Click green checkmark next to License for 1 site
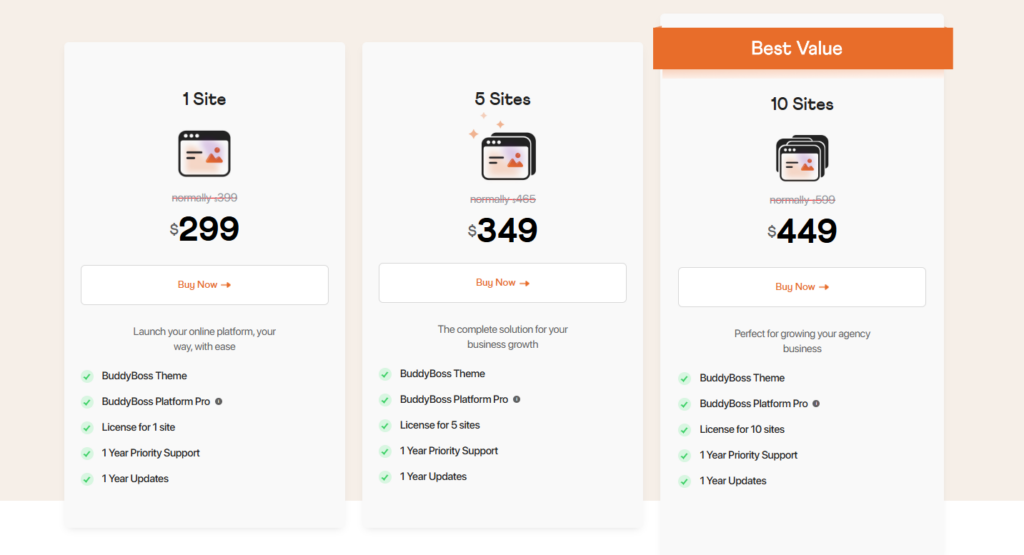 pos(87,427)
